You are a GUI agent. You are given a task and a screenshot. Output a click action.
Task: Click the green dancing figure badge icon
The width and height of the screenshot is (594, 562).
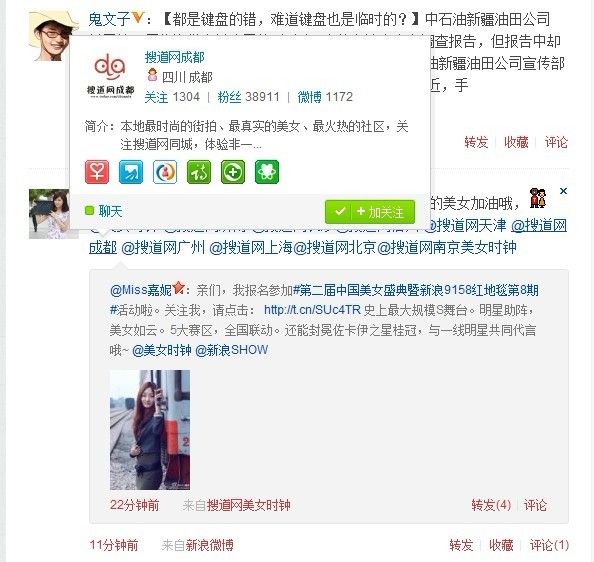(x=199, y=172)
